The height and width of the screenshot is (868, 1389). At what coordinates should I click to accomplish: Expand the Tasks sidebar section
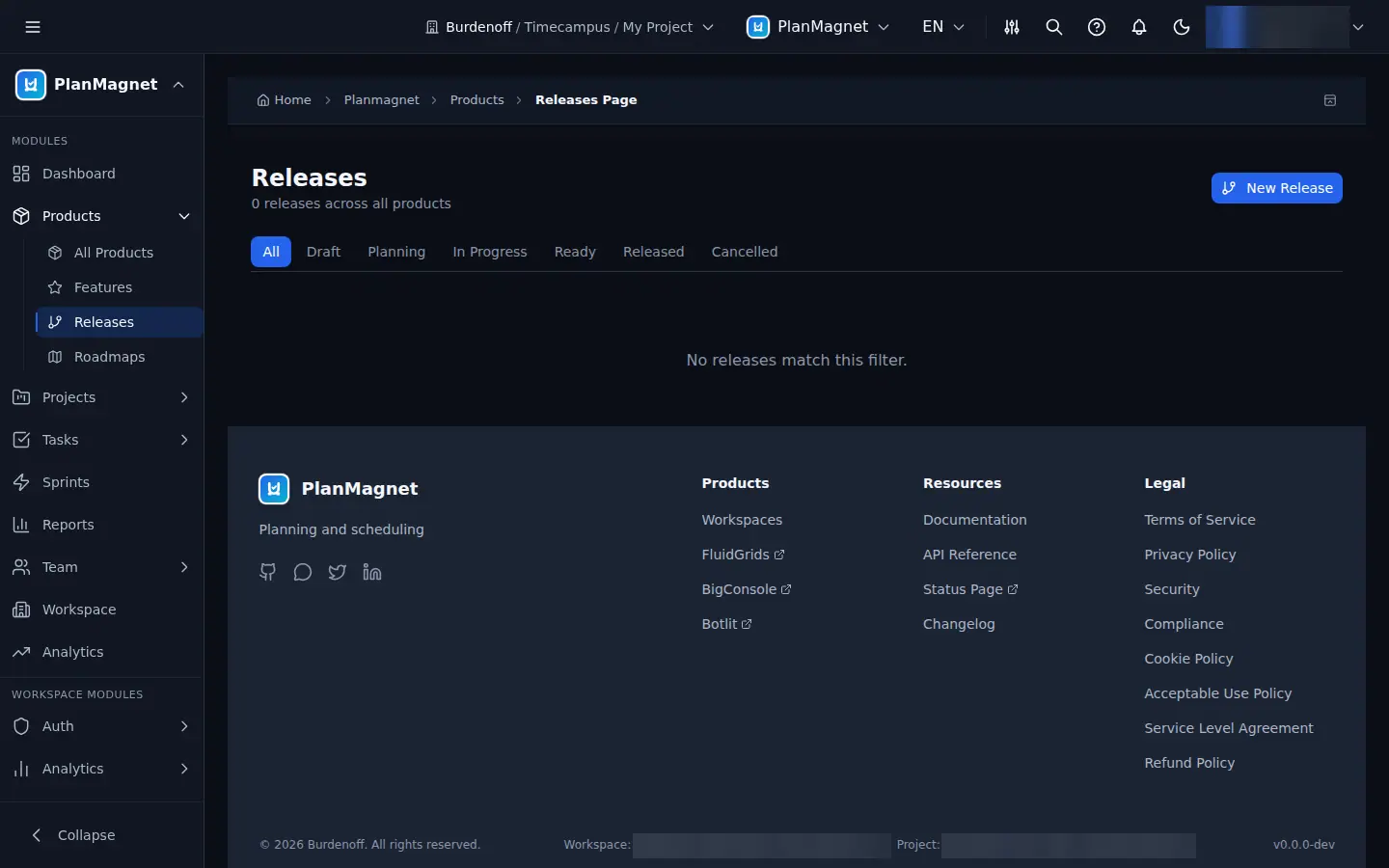pyautogui.click(x=184, y=440)
